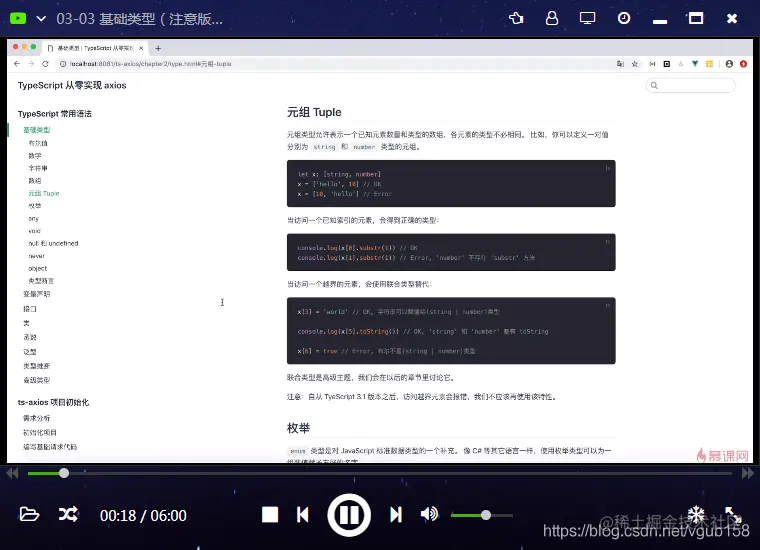
Task: Click the green video player logo
Action: coord(18,18)
